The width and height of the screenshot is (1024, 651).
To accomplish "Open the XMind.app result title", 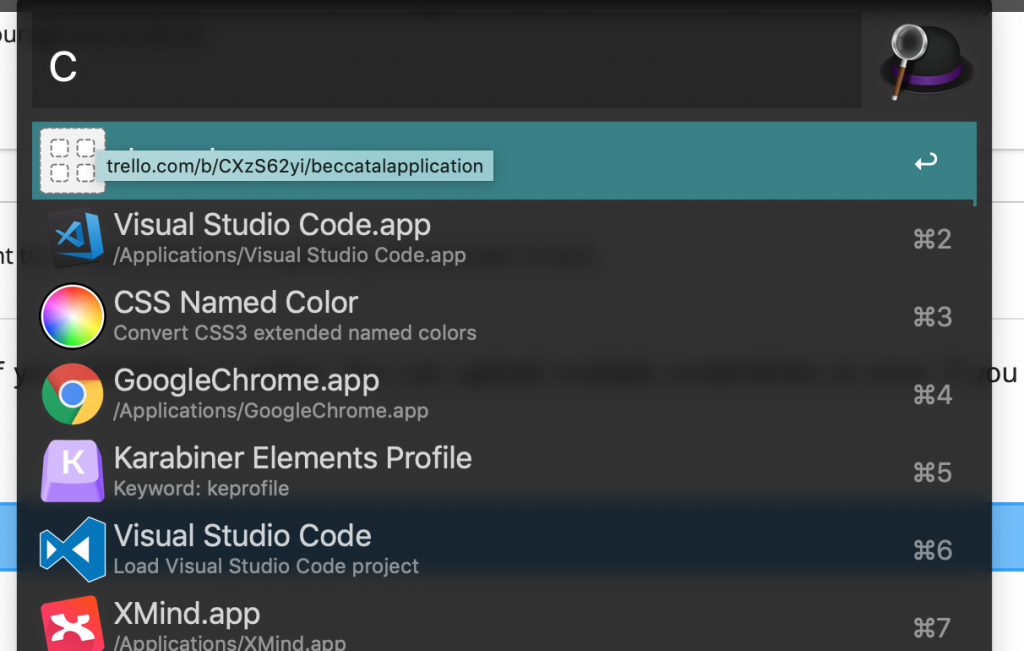I will pyautogui.click(x=187, y=613).
